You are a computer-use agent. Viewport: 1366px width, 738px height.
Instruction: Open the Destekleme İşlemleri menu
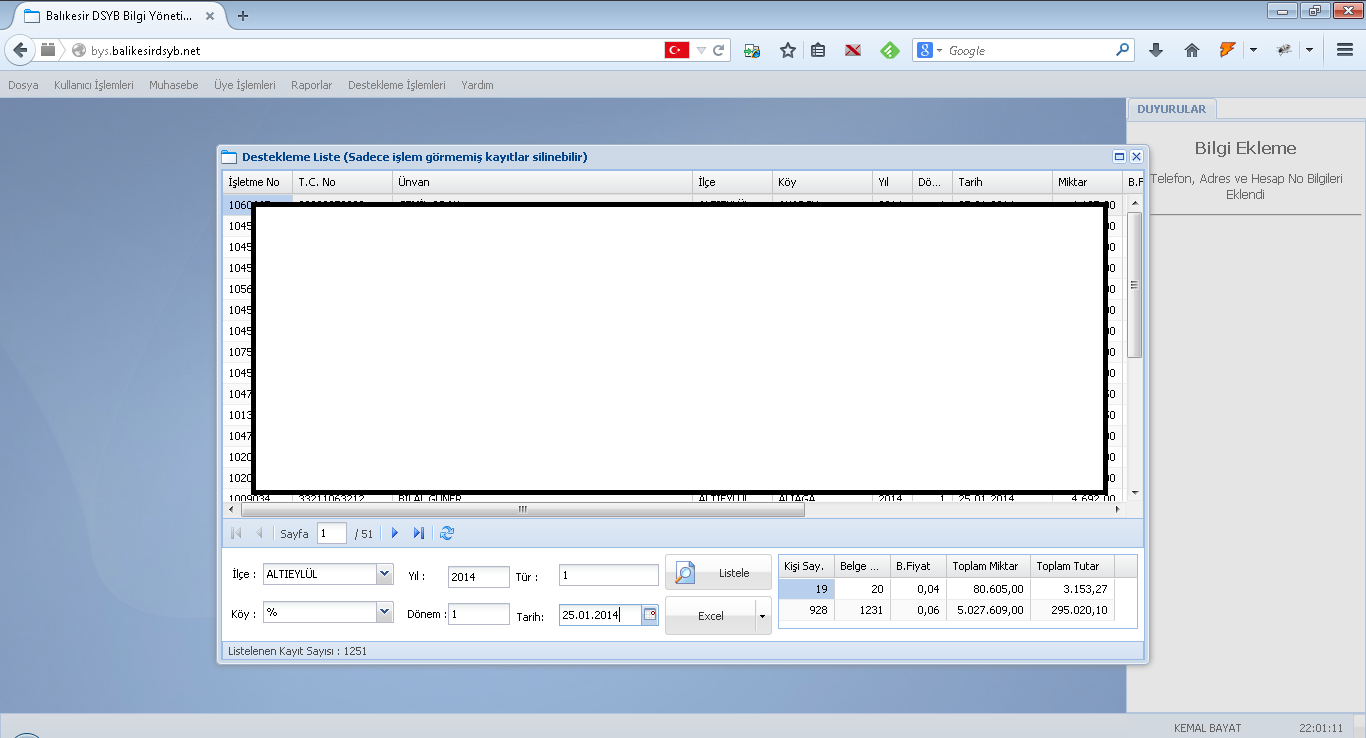point(396,85)
